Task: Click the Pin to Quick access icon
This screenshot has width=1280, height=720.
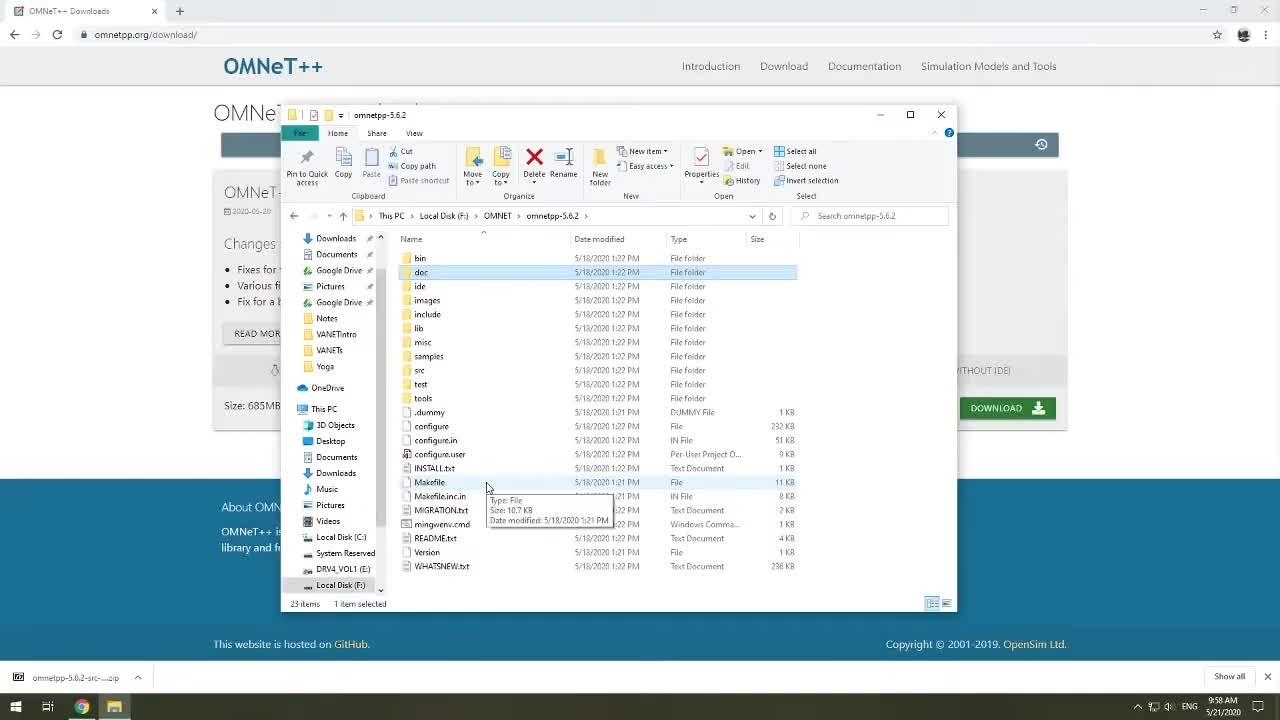Action: click(x=307, y=164)
